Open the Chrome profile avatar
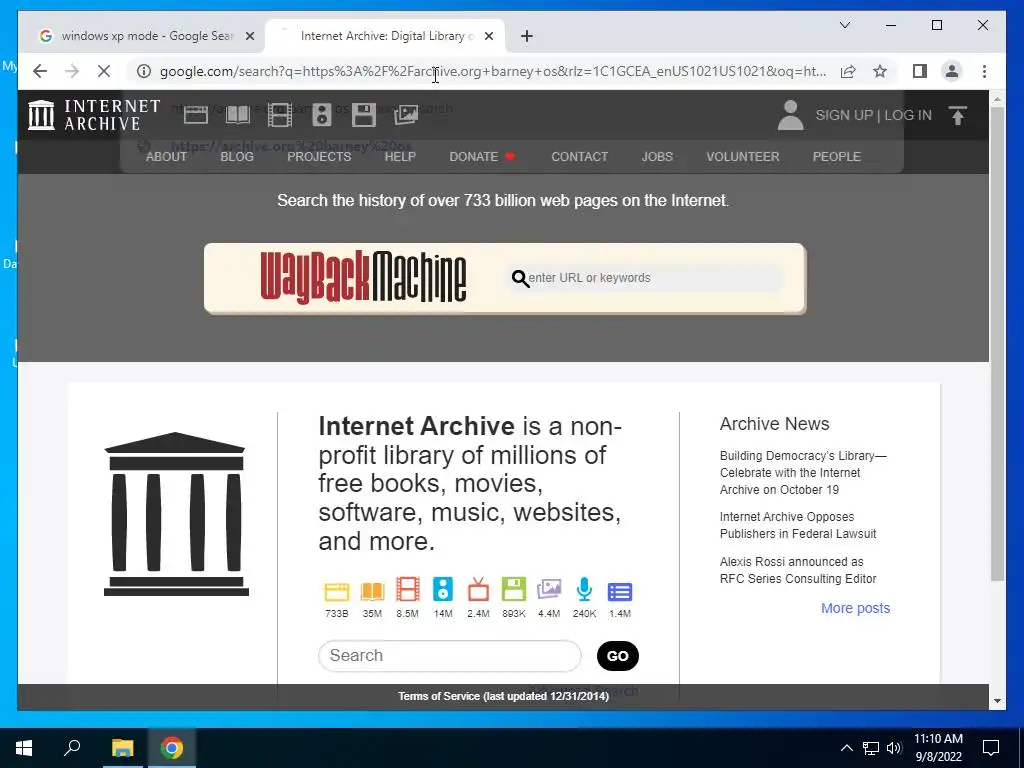This screenshot has height=768, width=1024. point(952,71)
